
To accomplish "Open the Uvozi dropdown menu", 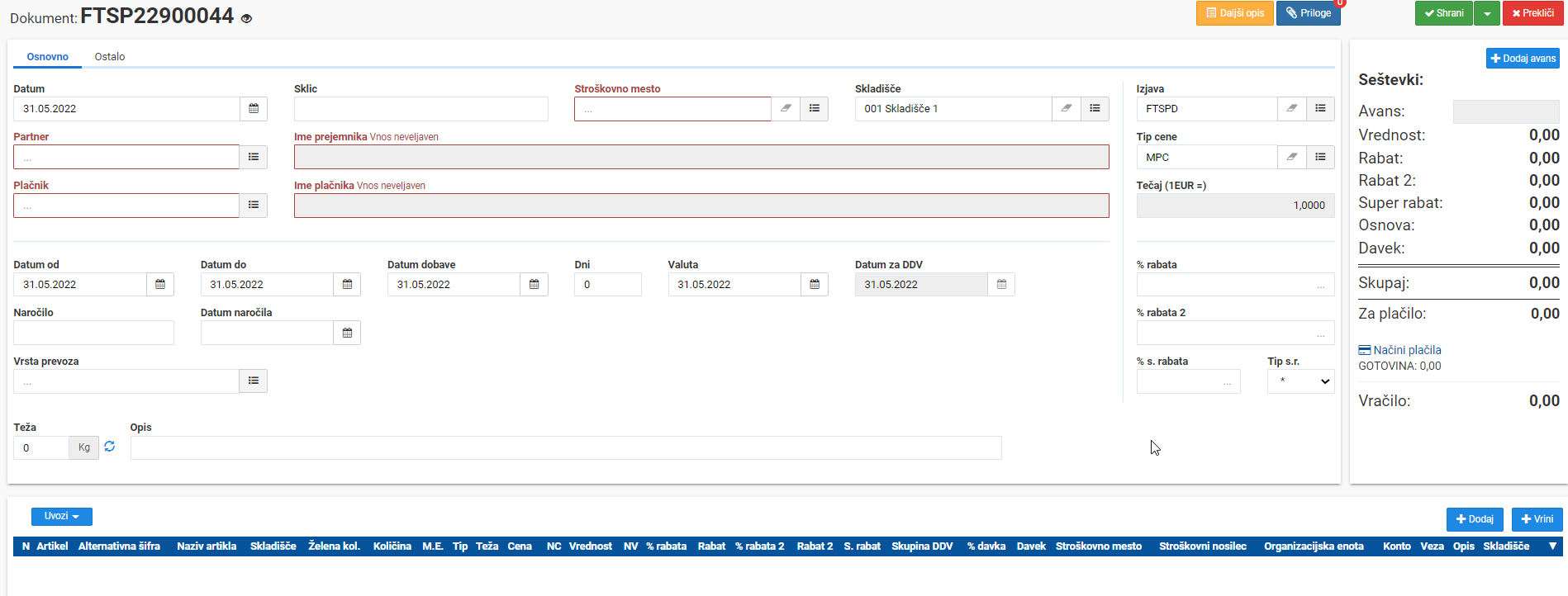I will point(62,517).
